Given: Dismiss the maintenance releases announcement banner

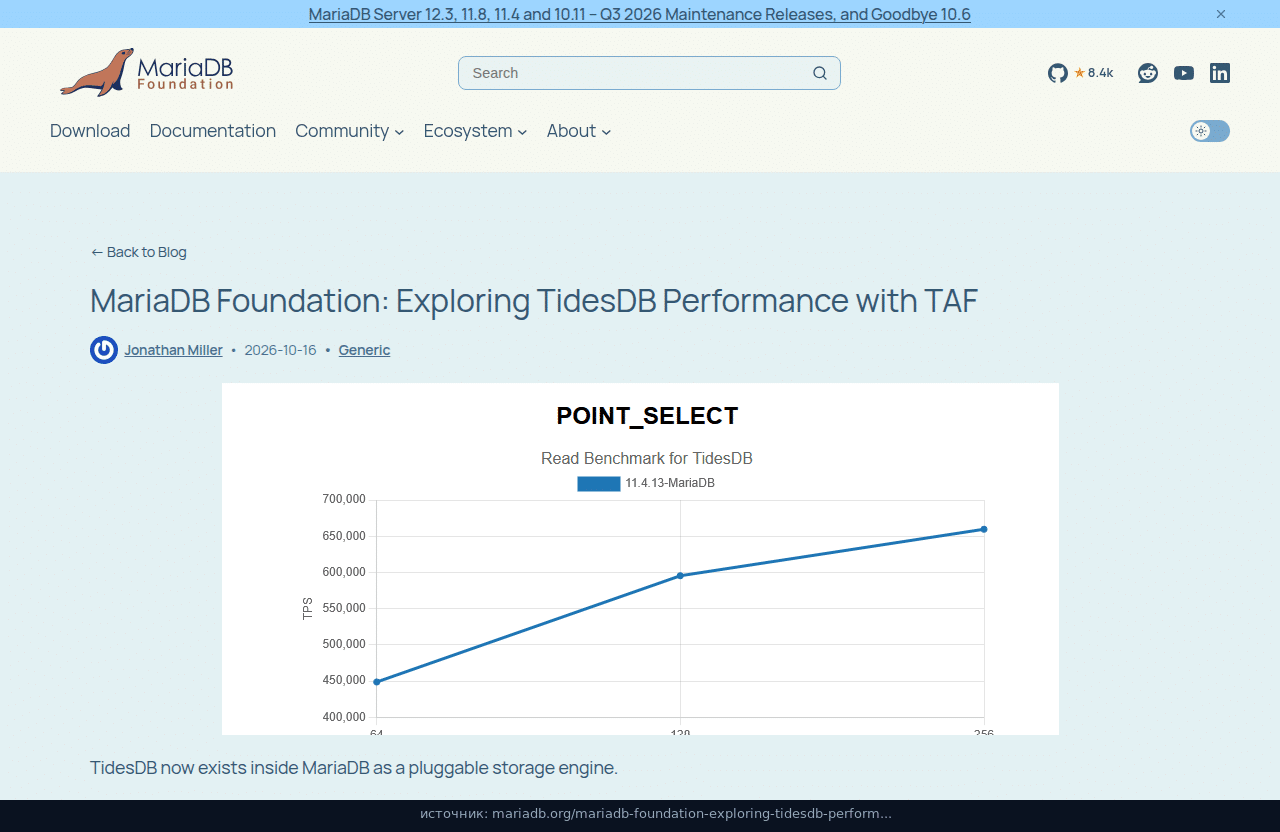Looking at the screenshot, I should pyautogui.click(x=1221, y=14).
